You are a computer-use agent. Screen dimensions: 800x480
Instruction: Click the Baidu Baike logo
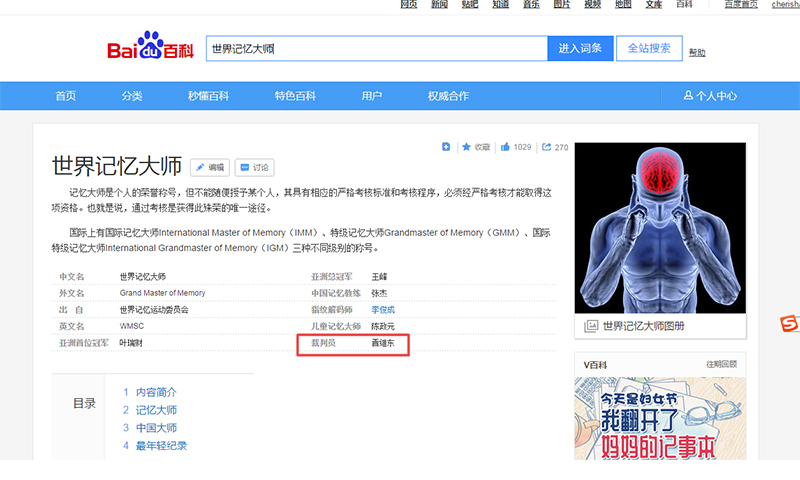click(x=150, y=49)
